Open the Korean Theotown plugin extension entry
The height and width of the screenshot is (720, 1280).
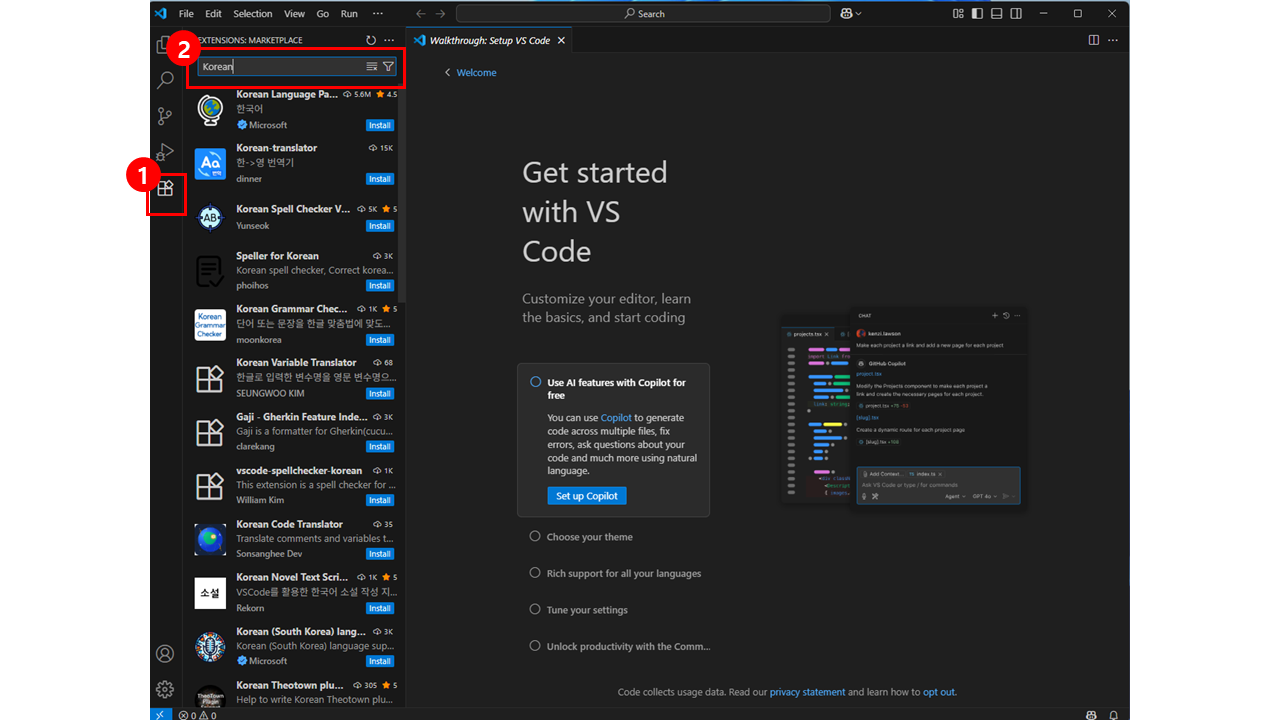pos(292,693)
